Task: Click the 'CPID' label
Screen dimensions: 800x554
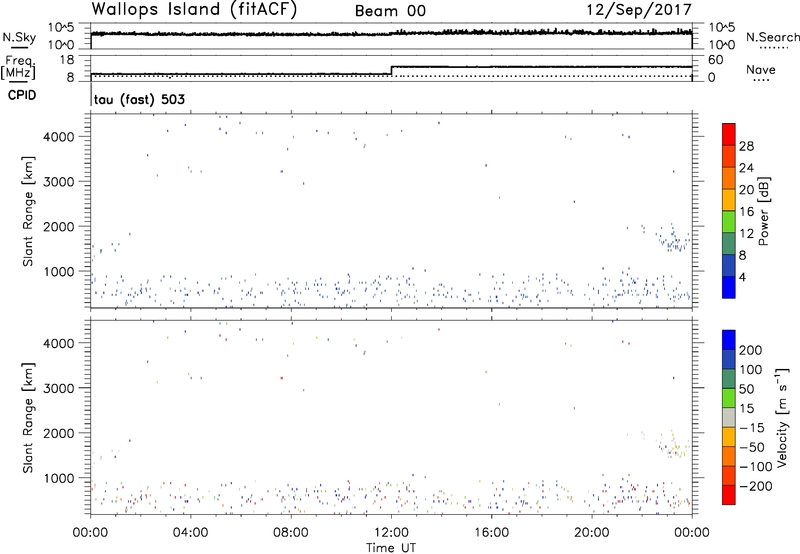Action: tap(22, 95)
